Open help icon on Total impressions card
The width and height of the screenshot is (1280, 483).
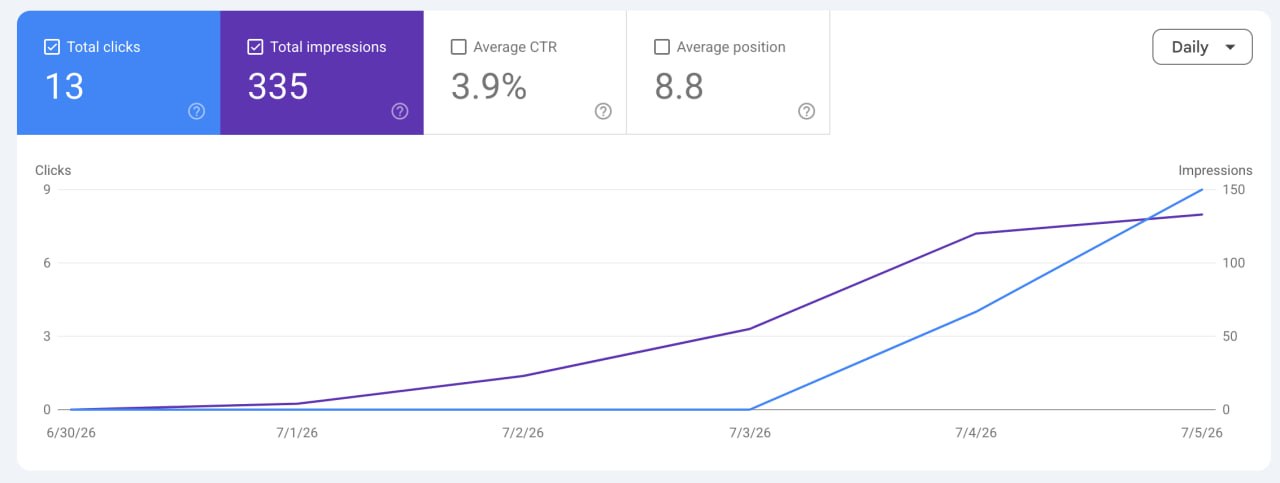tap(400, 111)
